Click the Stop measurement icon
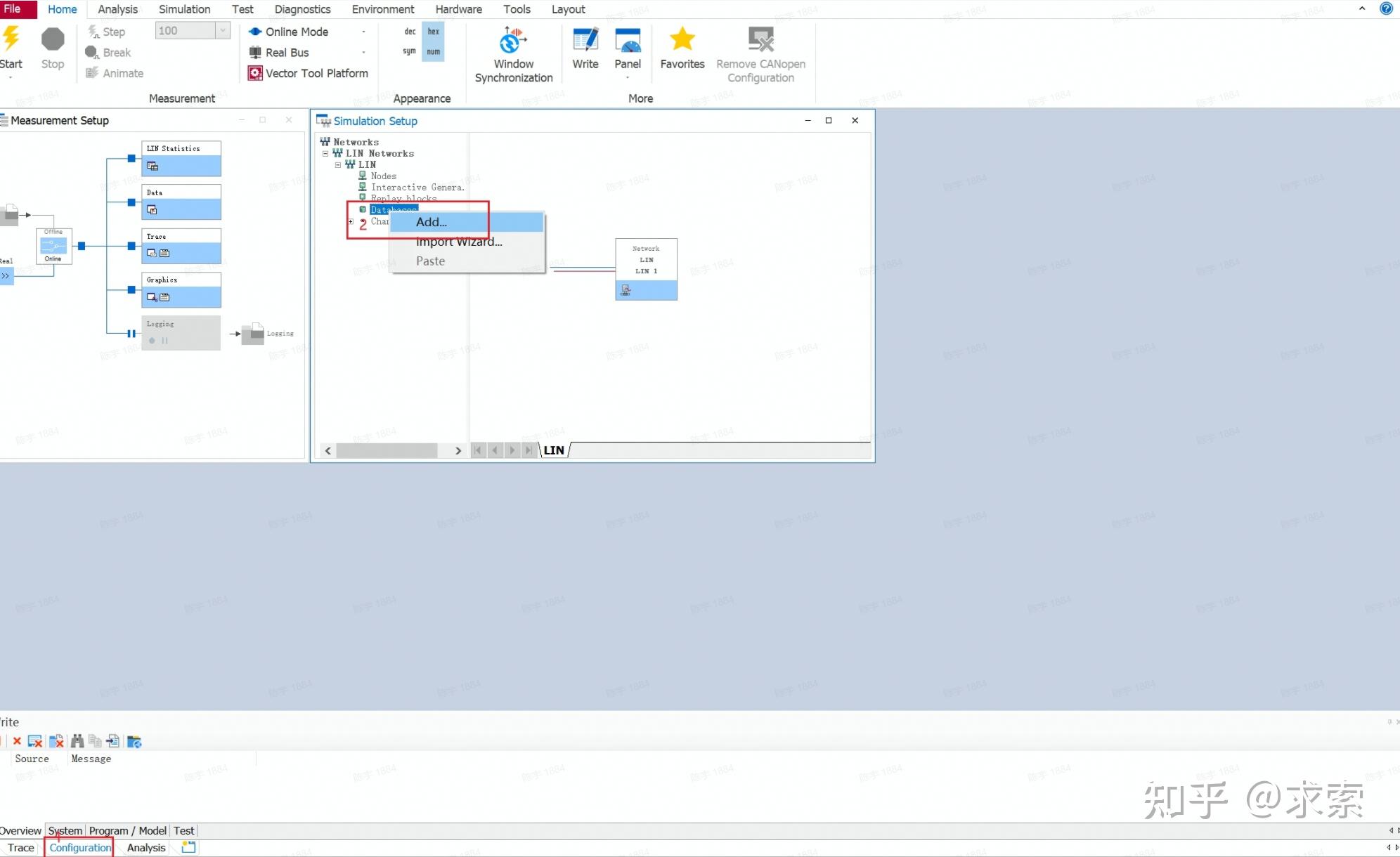The image size is (1400, 857). [x=52, y=40]
